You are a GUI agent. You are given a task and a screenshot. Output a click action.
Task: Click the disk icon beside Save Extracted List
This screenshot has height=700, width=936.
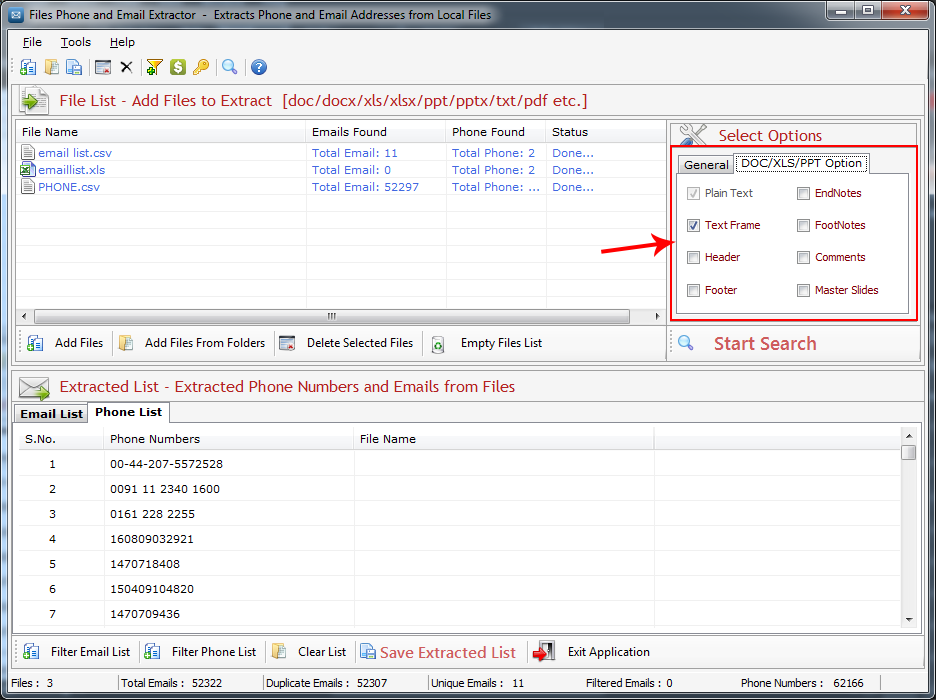[x=368, y=652]
